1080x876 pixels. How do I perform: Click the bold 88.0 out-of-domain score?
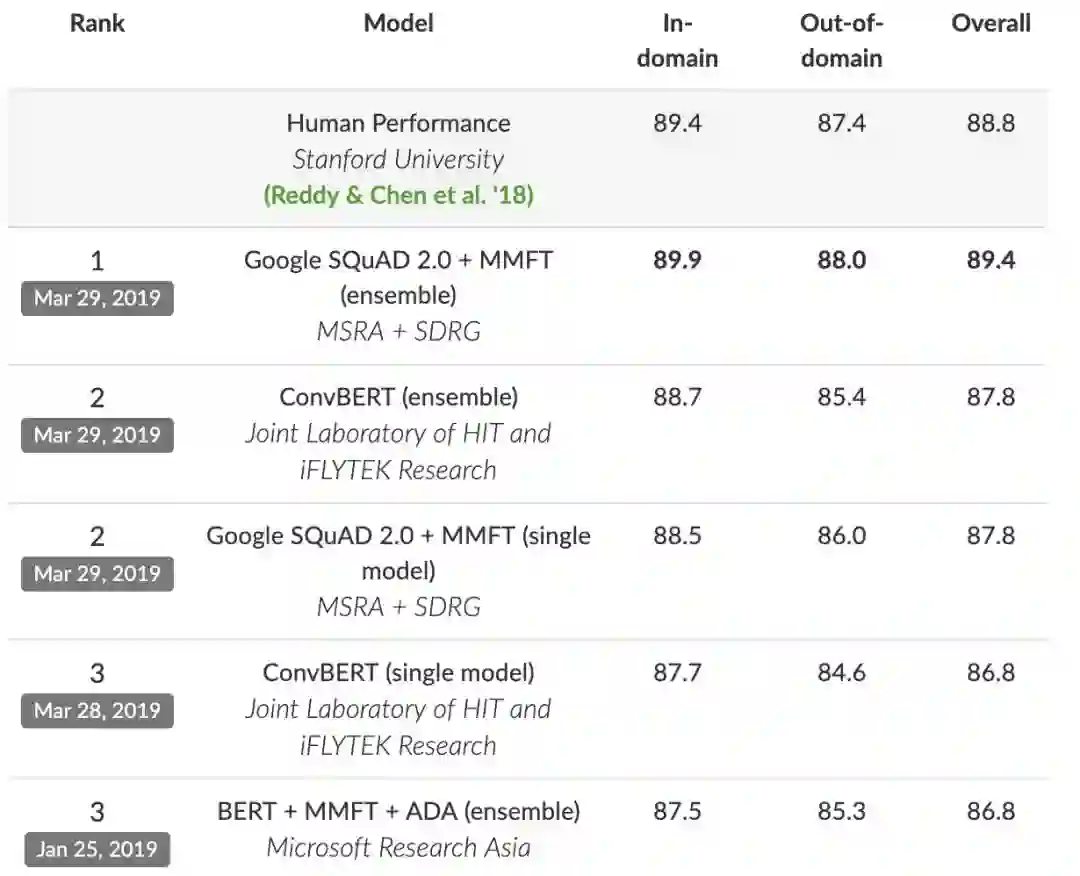pos(841,260)
